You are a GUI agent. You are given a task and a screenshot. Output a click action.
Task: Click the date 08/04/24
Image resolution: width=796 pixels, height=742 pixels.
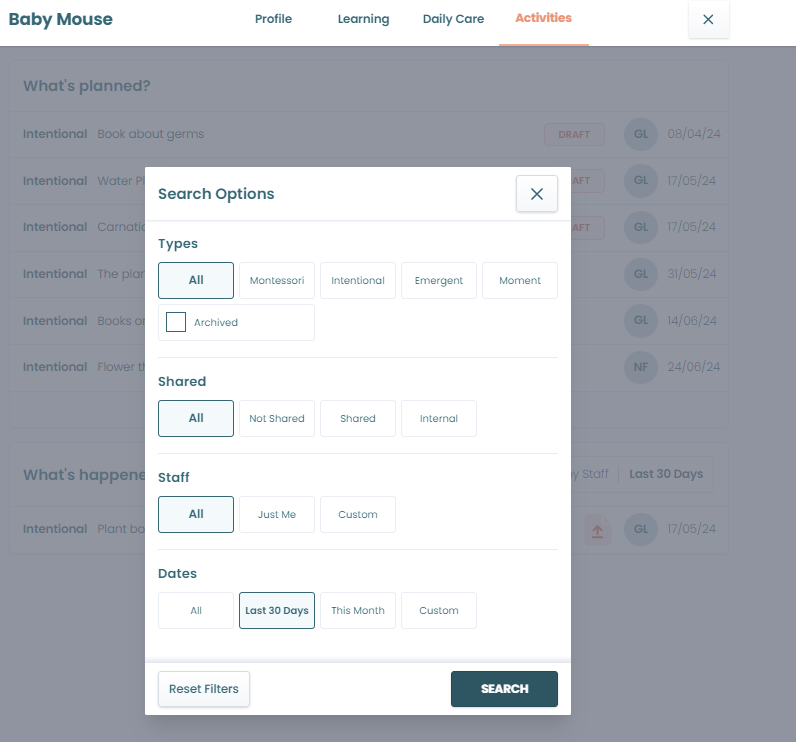(693, 134)
